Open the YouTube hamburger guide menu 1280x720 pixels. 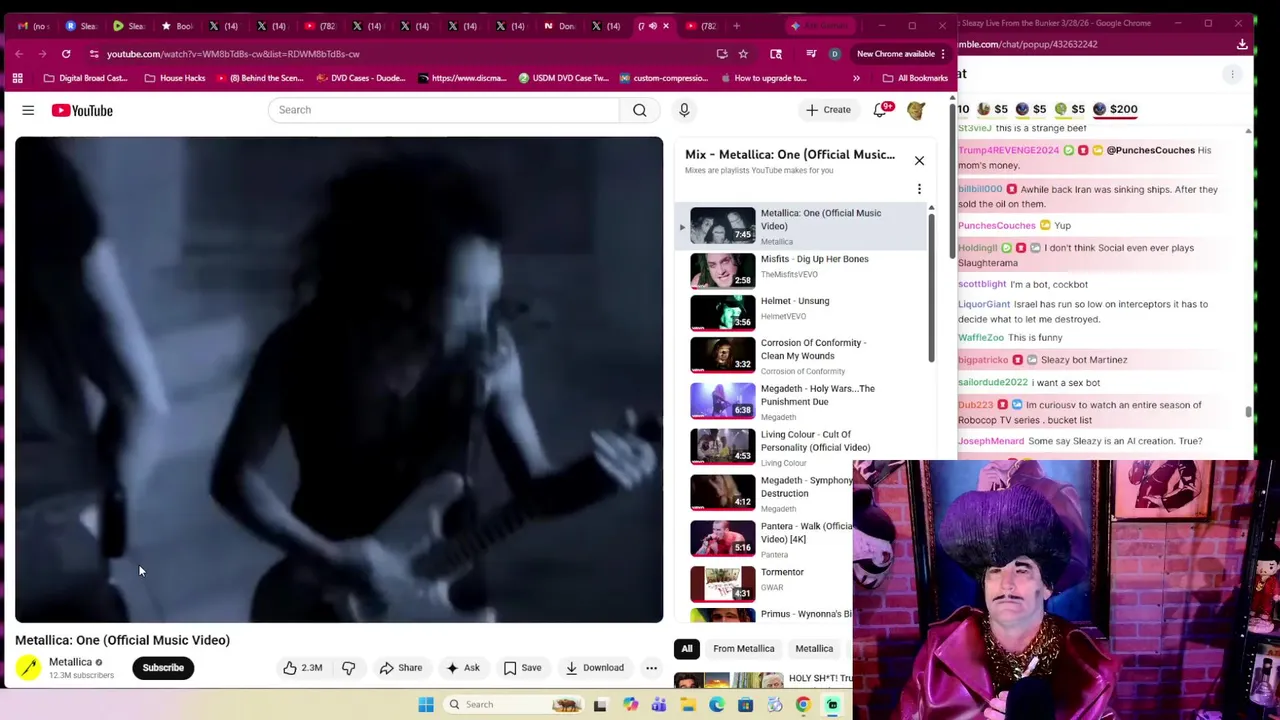28,110
